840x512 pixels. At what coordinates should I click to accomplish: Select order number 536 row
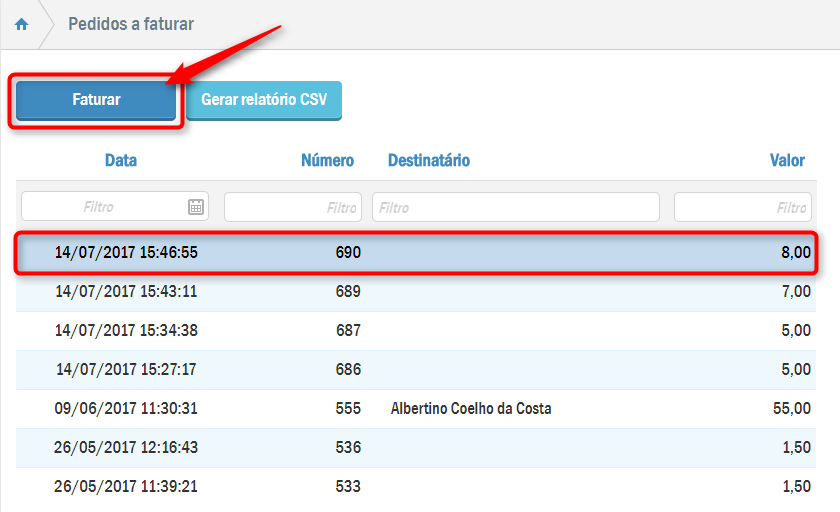[415, 448]
